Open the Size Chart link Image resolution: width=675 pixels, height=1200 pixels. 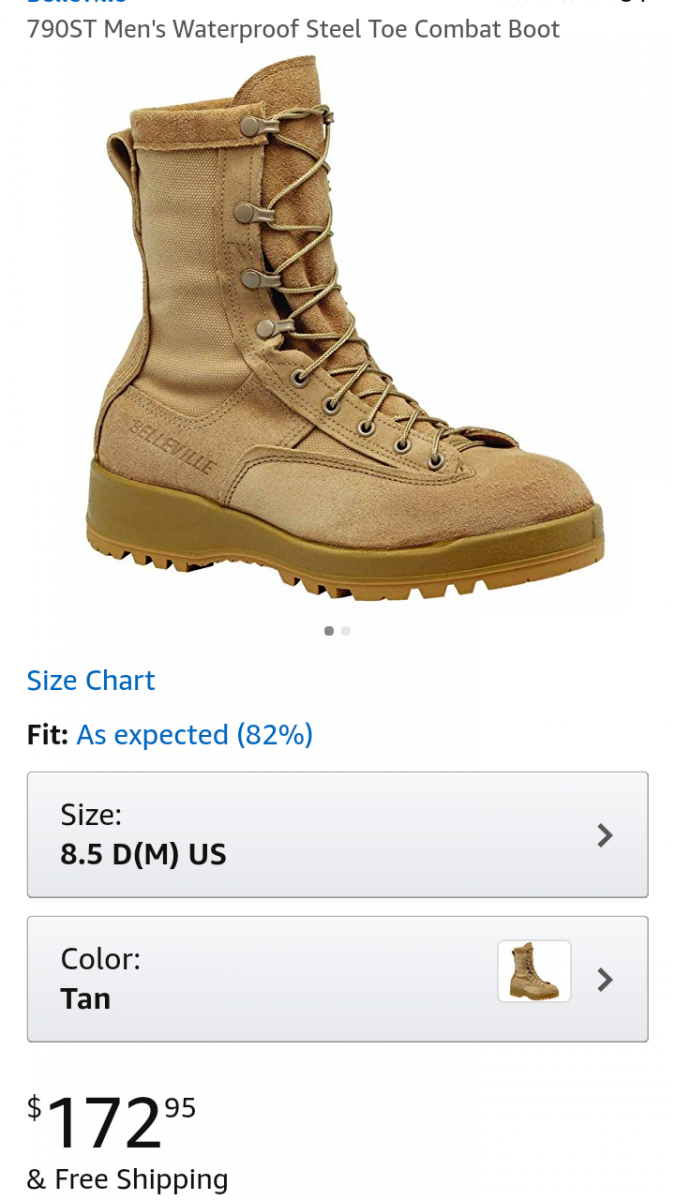[x=91, y=680]
